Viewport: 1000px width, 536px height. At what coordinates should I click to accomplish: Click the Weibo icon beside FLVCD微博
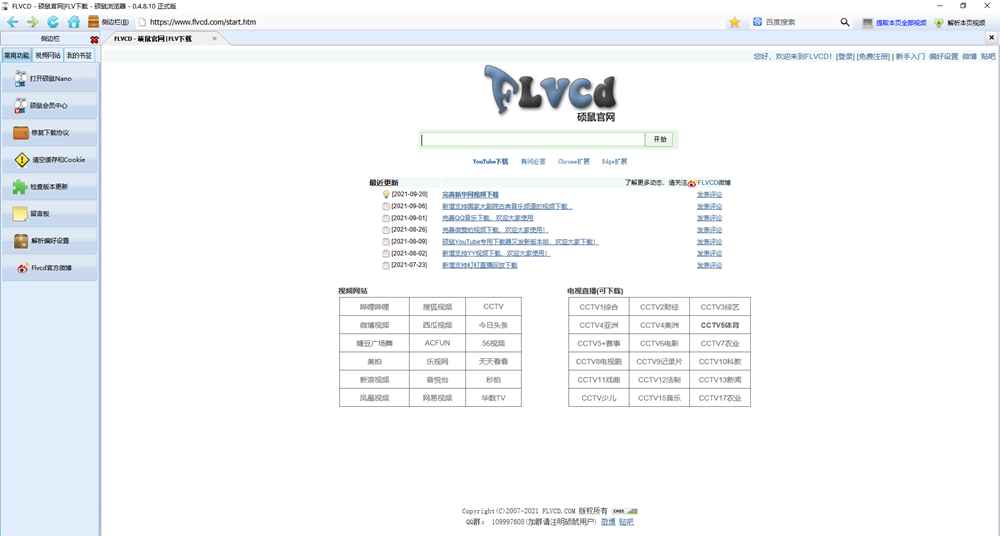point(692,183)
